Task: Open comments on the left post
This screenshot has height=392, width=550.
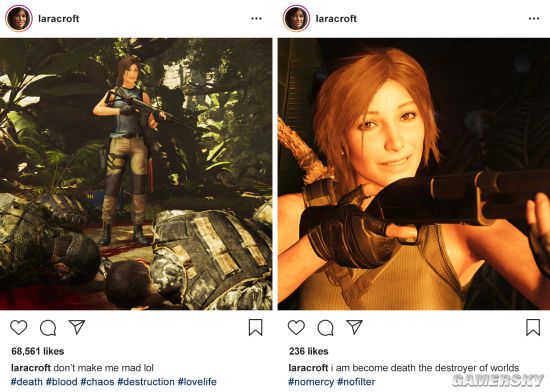Action: (x=48, y=328)
